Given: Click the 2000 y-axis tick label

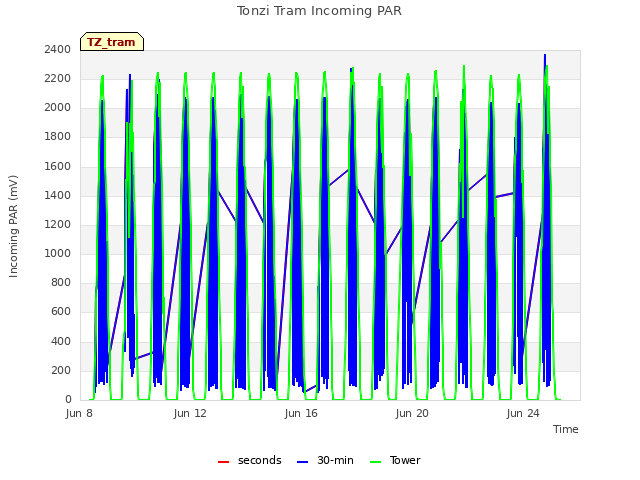Looking at the screenshot, I should tap(58, 108).
